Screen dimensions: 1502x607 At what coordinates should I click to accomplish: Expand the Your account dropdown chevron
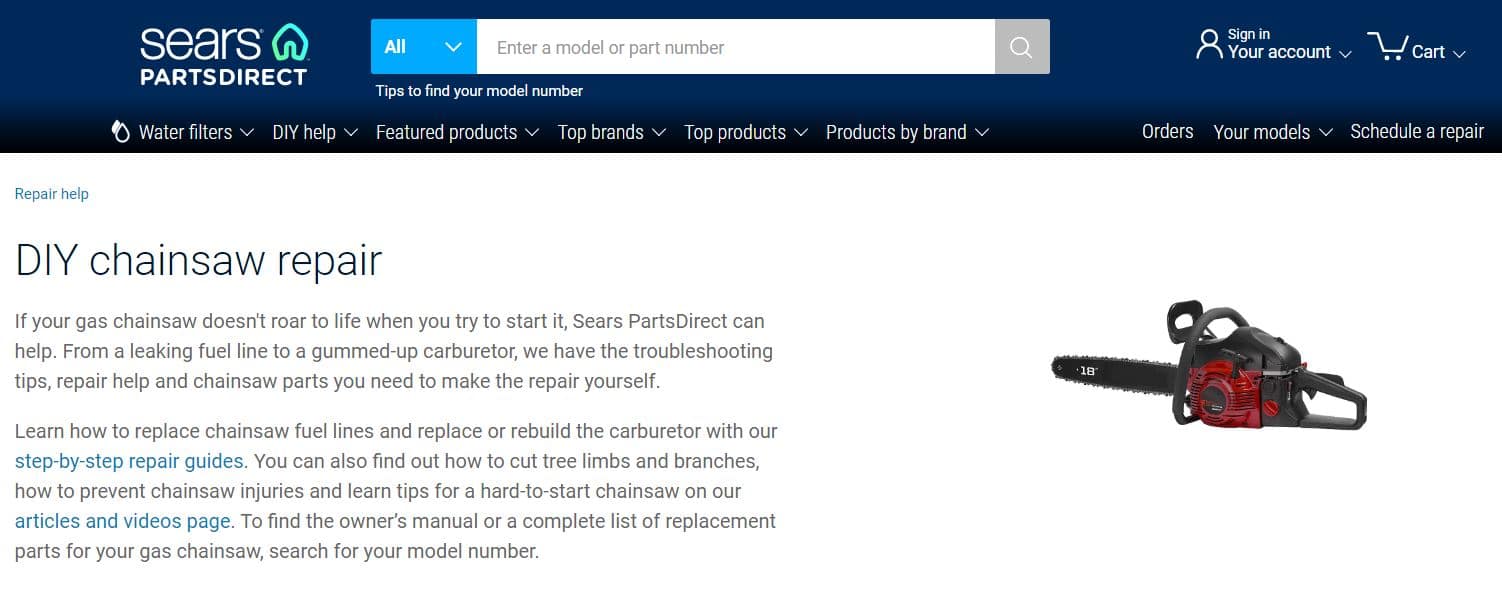tap(1345, 54)
